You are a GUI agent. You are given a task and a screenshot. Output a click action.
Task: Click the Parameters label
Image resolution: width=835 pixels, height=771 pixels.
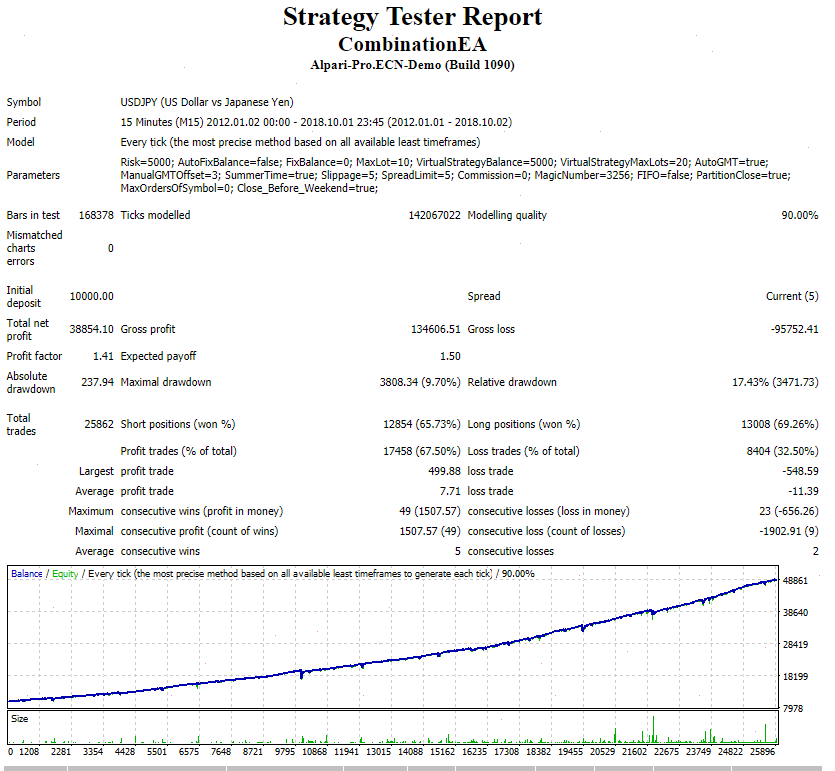(33, 175)
